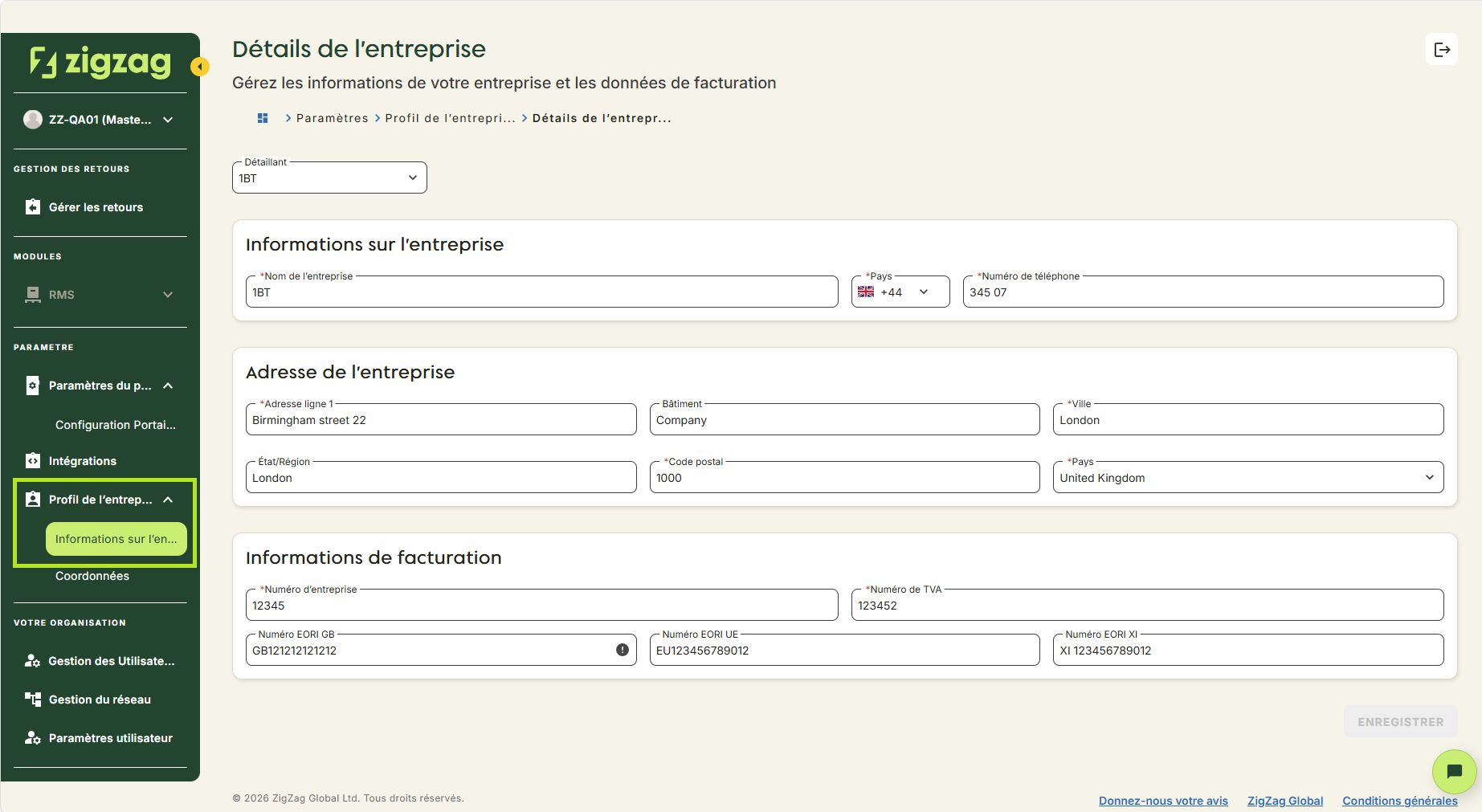Viewport: 1482px width, 812px height.
Task: Open the phone country code +44 dropdown
Action: tap(900, 292)
